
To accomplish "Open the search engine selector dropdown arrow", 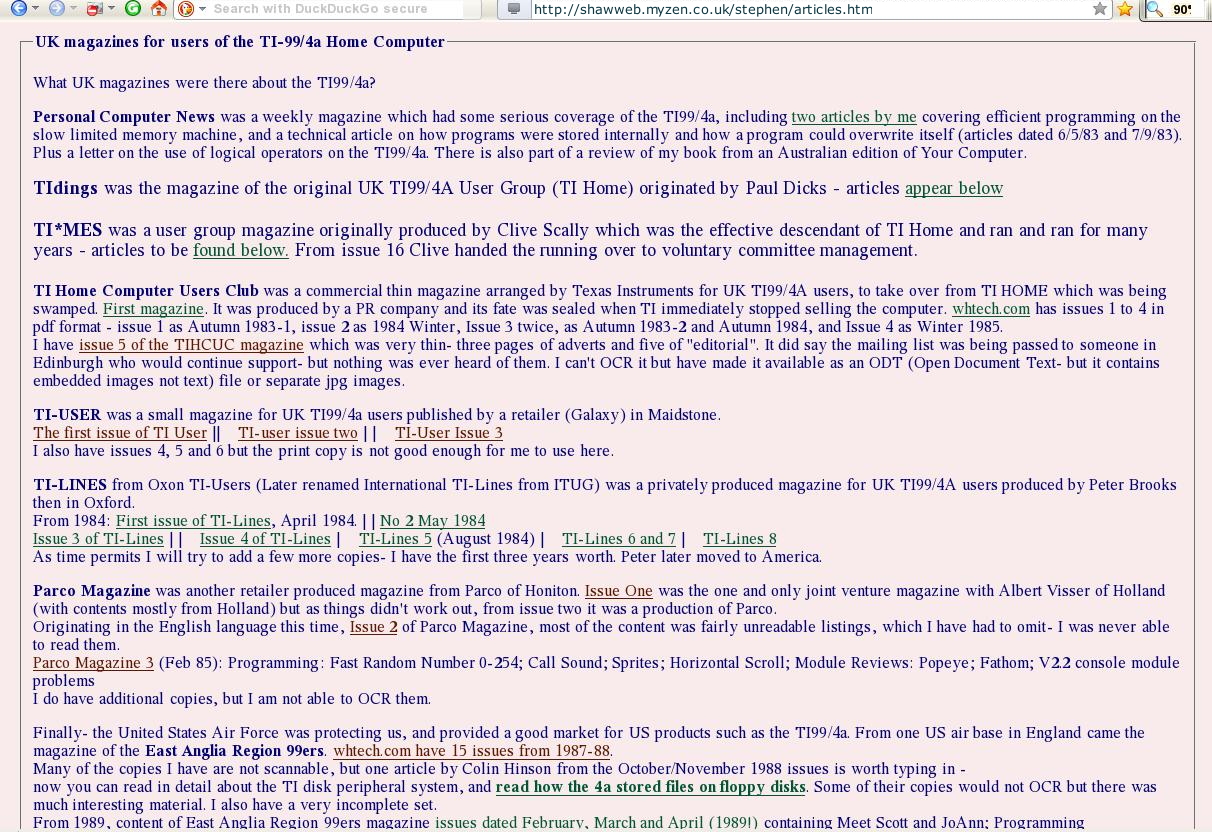I will 201,8.
